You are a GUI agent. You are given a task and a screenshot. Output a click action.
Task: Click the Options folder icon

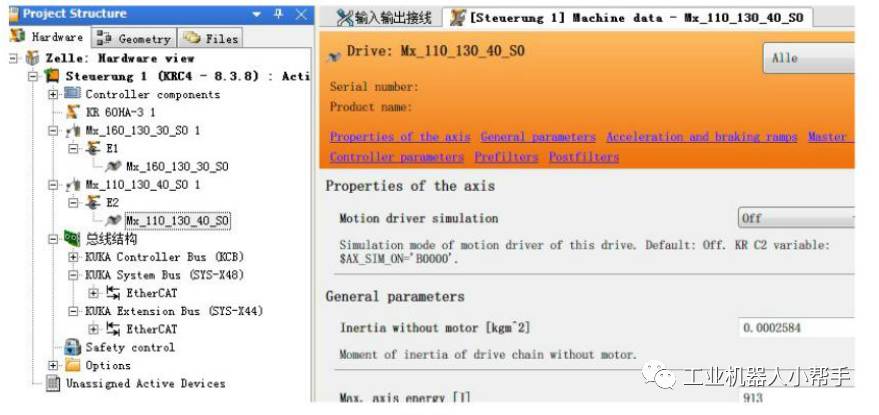pos(72,365)
